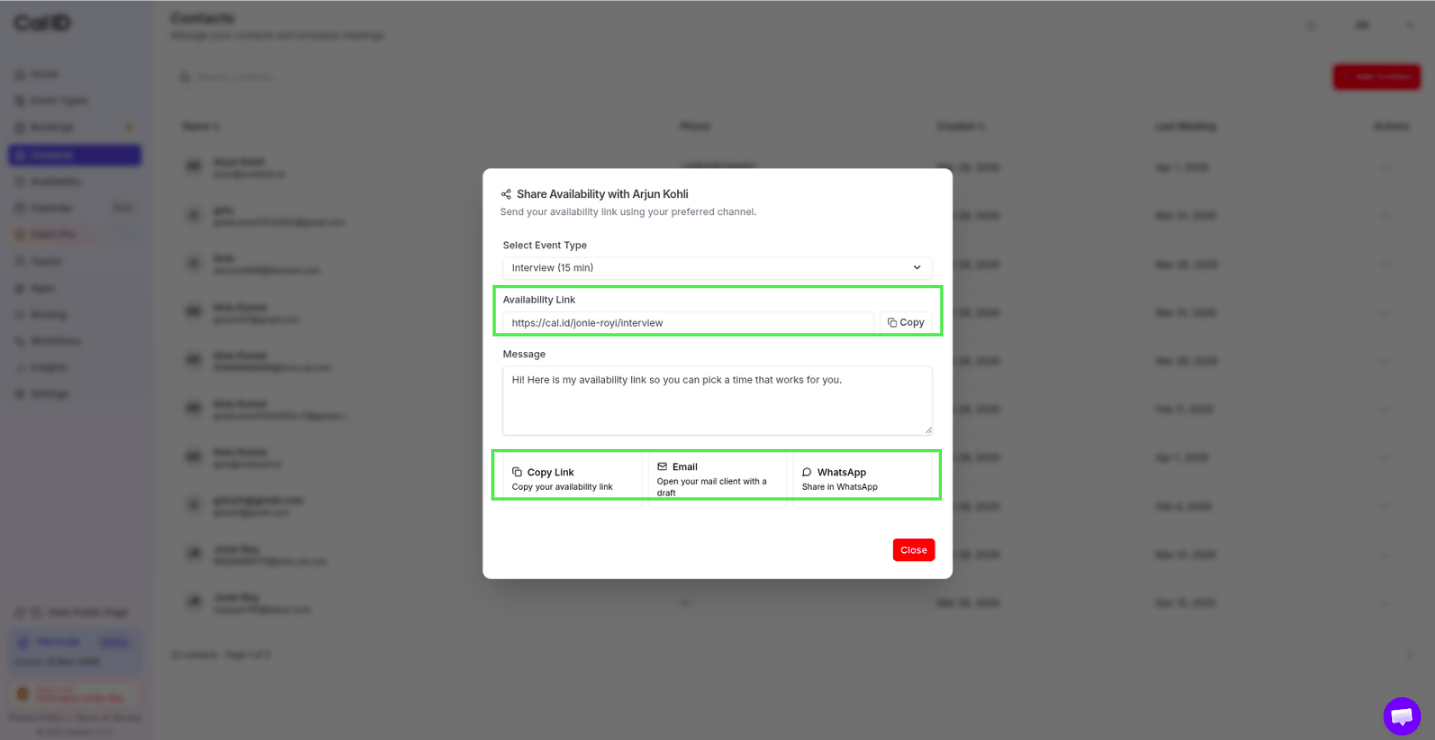Click the 'Send your availability link' subtitle text
Image resolution: width=1435 pixels, height=740 pixels.
click(x=628, y=212)
